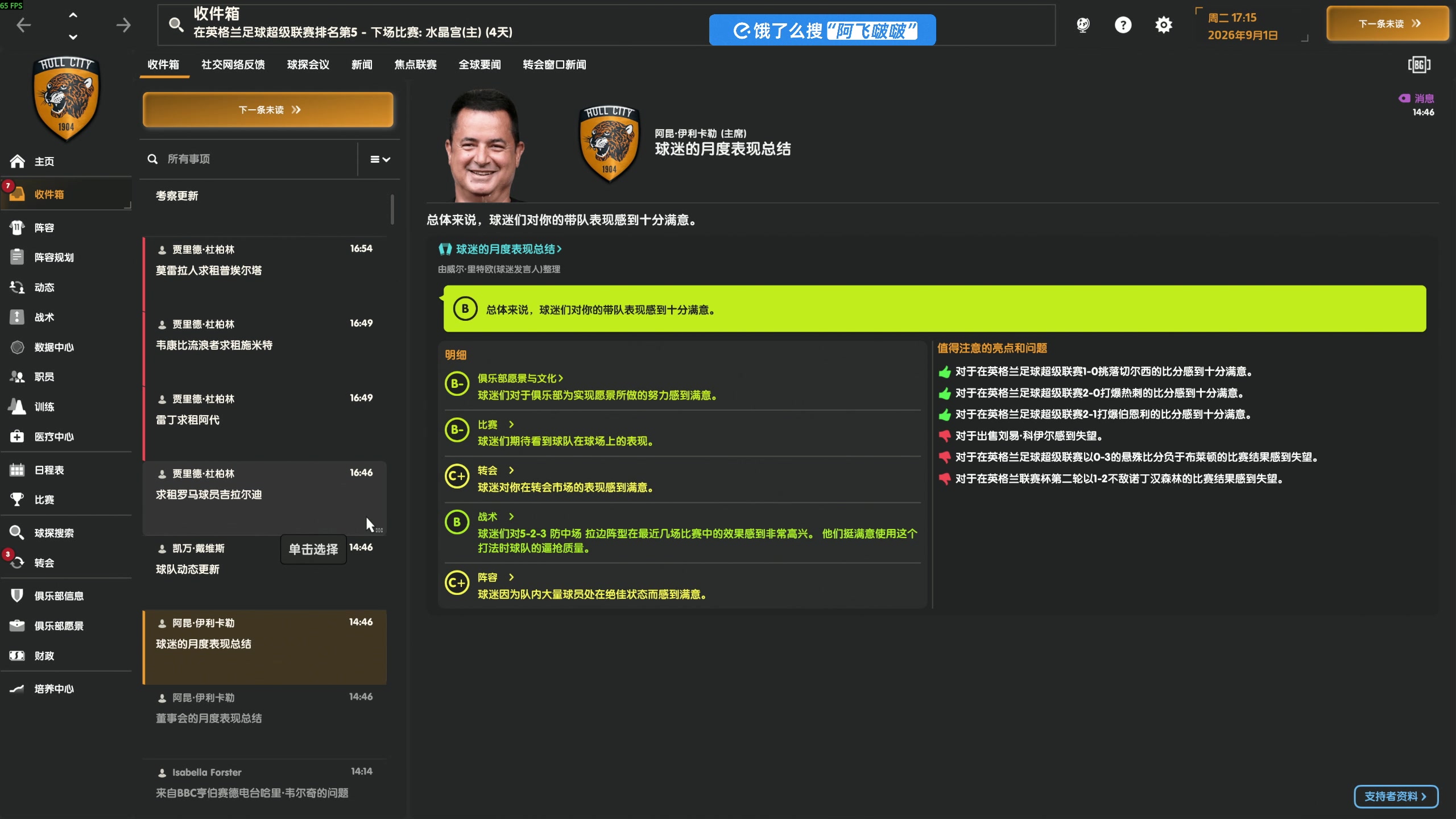Open the scout search (球探搜索) magnifier
This screenshot has width=1456, height=819.
click(x=17, y=533)
